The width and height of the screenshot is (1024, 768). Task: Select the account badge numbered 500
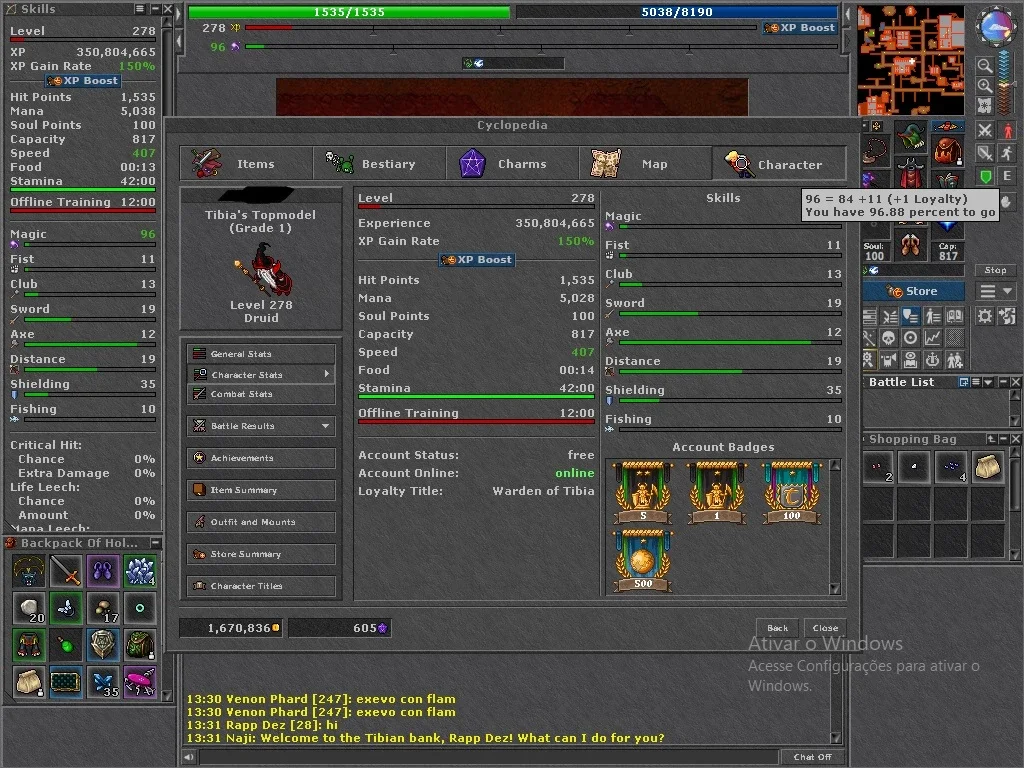[x=643, y=560]
